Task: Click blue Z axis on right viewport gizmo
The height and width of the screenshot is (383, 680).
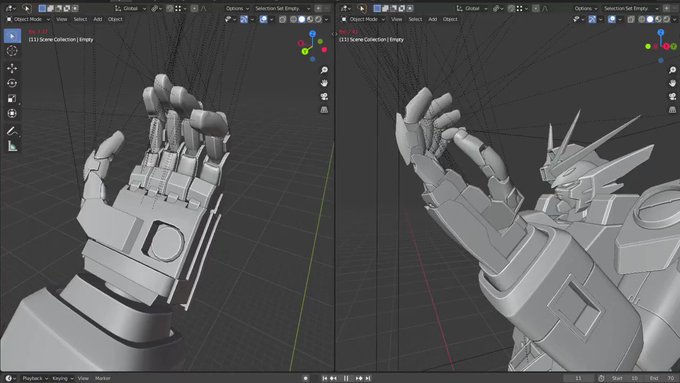Action: click(660, 33)
